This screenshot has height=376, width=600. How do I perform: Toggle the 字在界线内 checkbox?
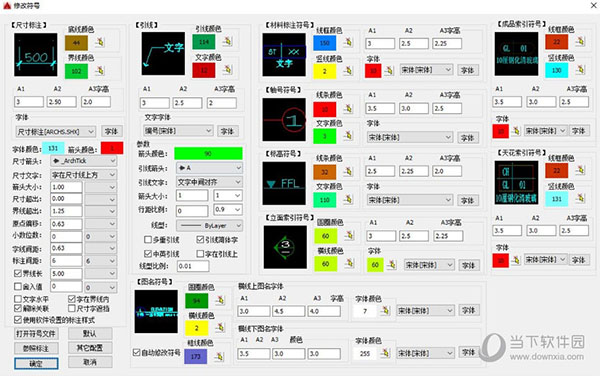[x=72, y=299]
